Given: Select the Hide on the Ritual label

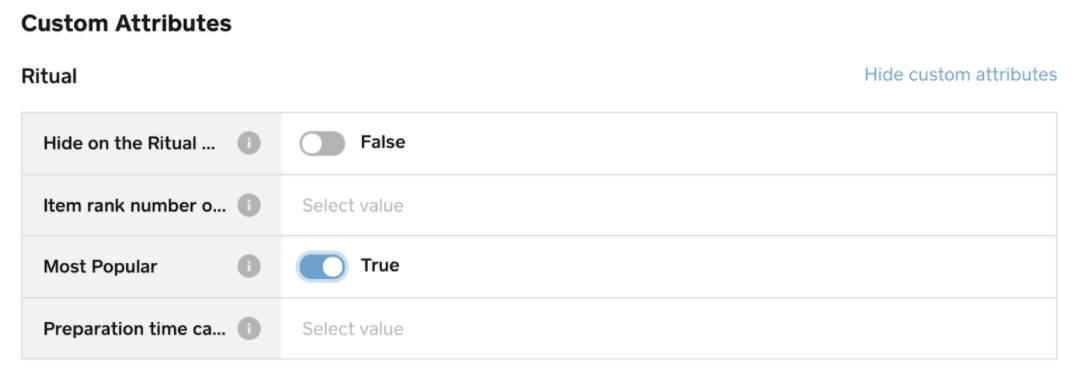Looking at the screenshot, I should pyautogui.click(x=130, y=143).
